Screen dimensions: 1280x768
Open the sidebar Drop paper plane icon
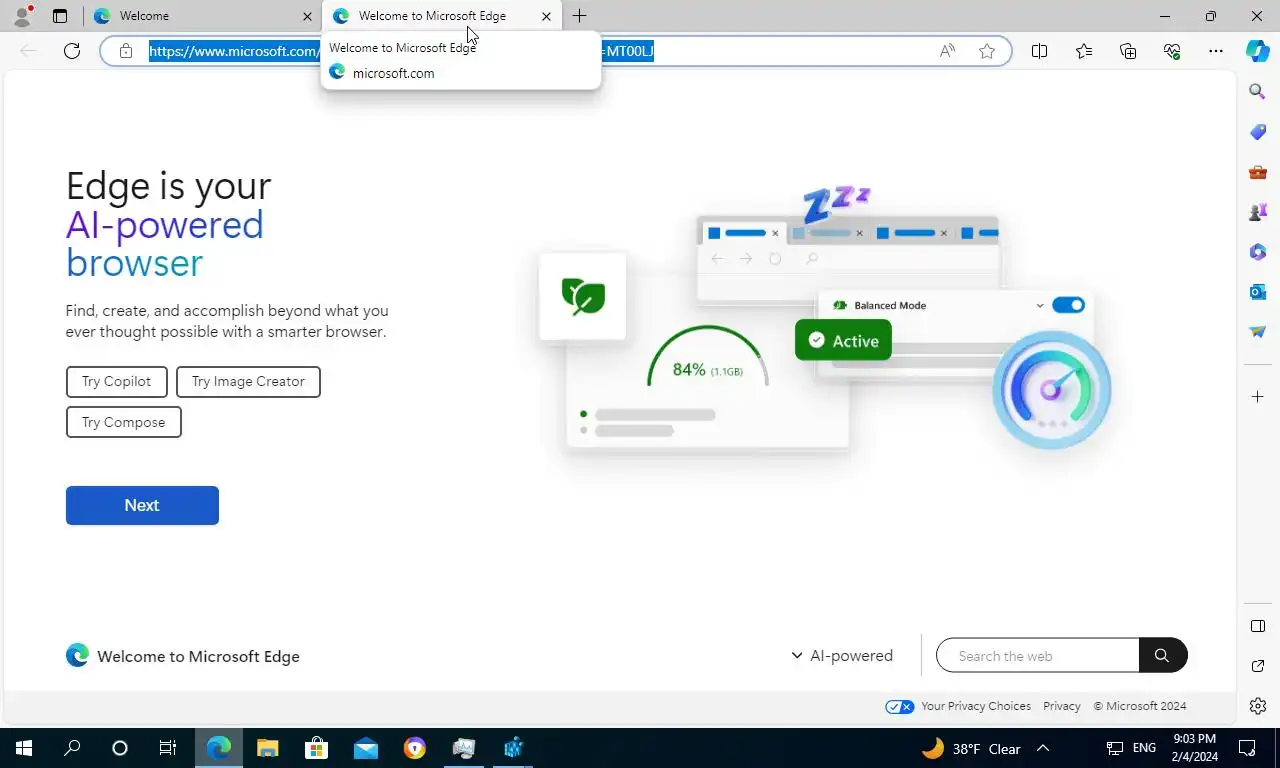pyautogui.click(x=1258, y=332)
